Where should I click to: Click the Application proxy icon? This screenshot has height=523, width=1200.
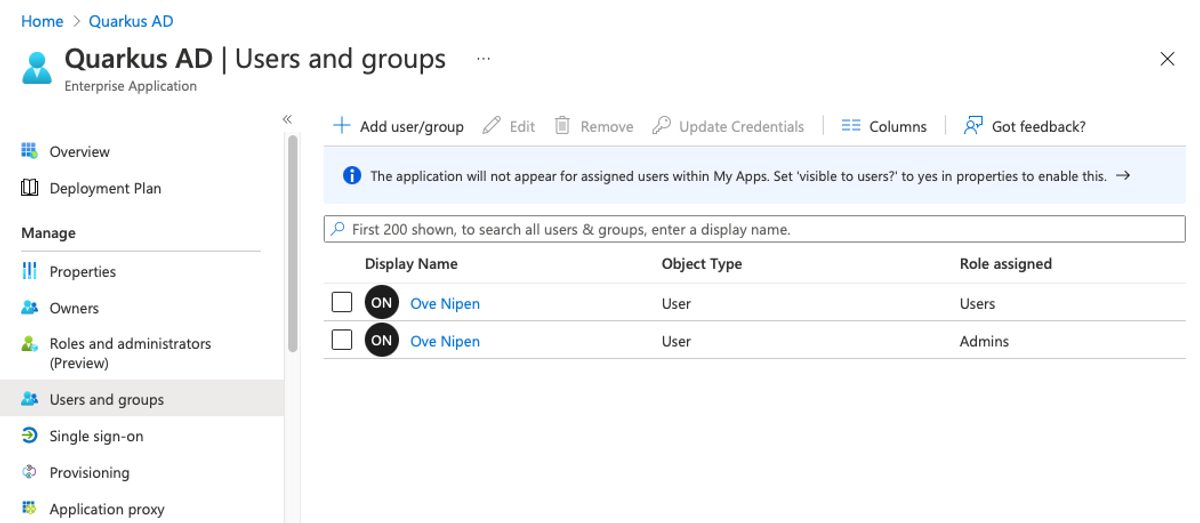(30, 509)
